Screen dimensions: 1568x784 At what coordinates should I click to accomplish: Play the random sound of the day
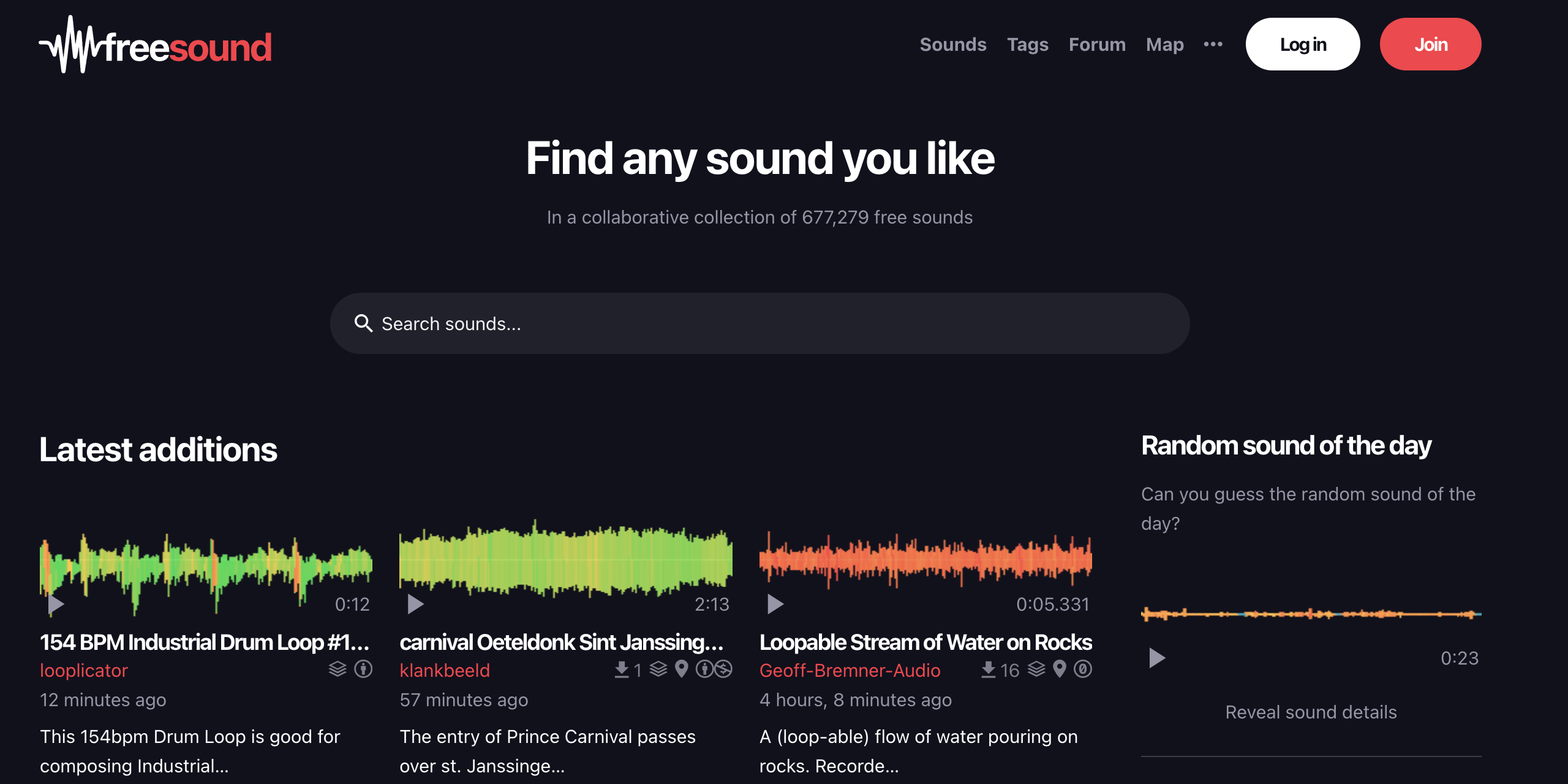pos(1156,658)
